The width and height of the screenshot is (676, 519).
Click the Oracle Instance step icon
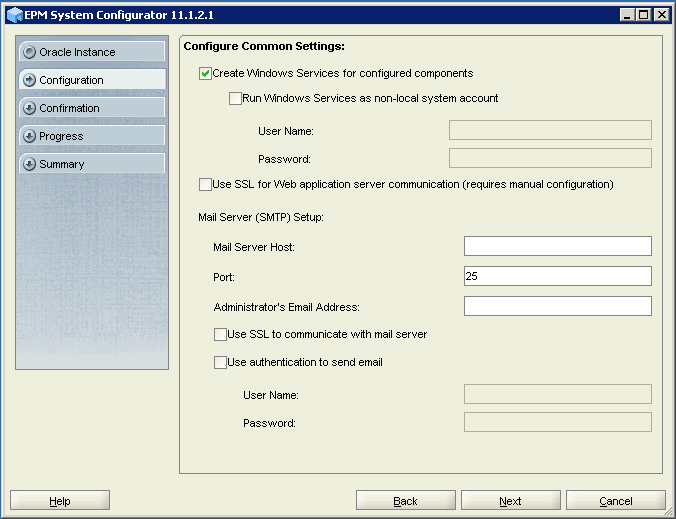pyautogui.click(x=30, y=52)
